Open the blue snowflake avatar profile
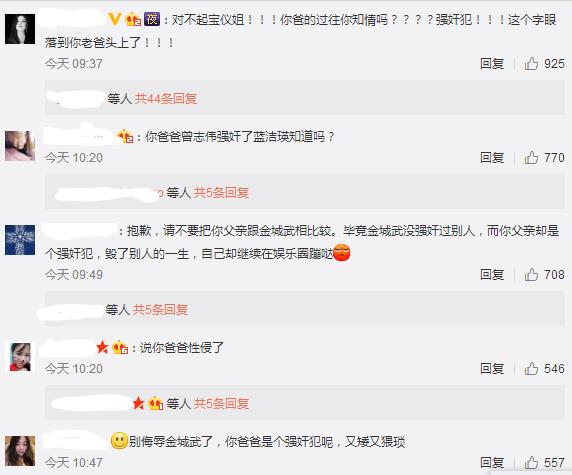This screenshot has height=475, width=572. click(x=20, y=240)
